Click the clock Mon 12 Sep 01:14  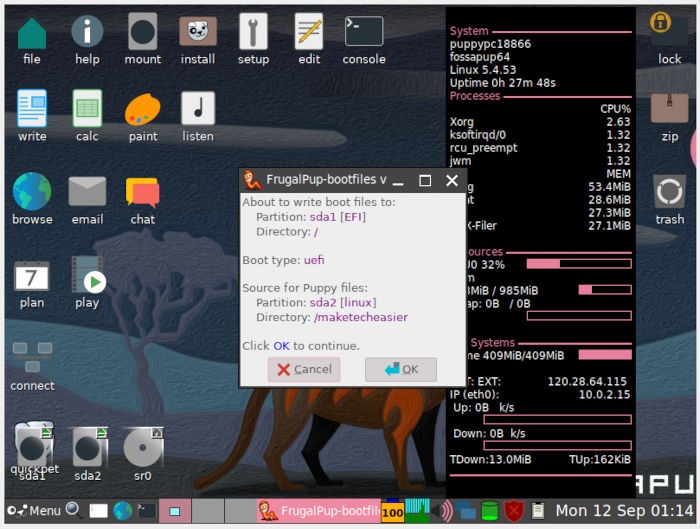point(624,511)
